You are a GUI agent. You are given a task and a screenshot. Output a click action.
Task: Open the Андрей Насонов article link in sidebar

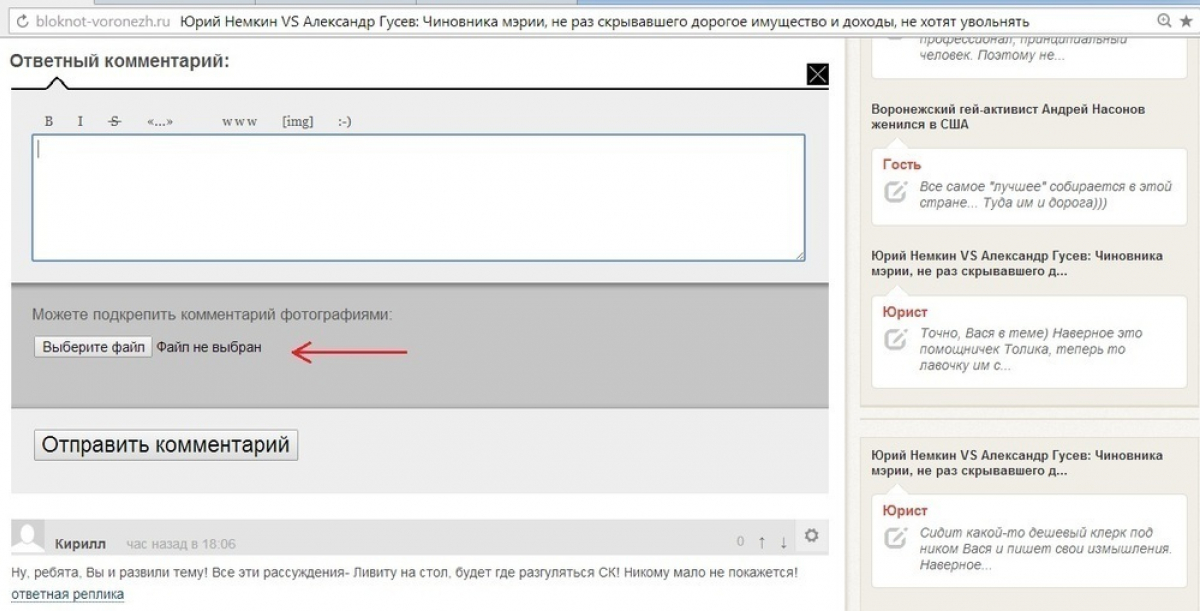1007,116
